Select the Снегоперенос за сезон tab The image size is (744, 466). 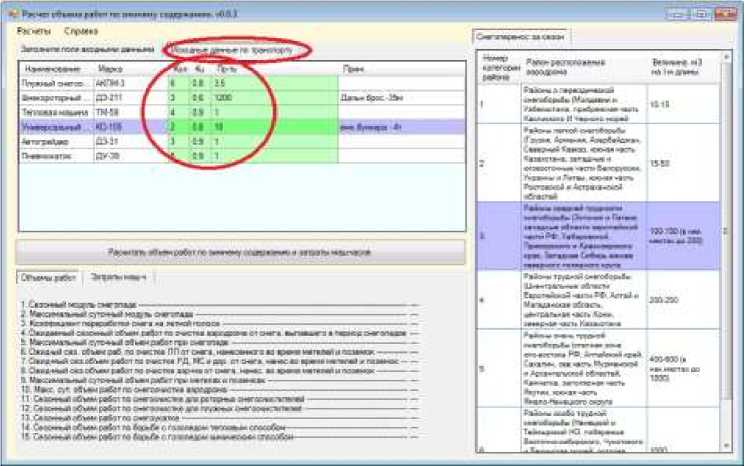click(x=522, y=37)
